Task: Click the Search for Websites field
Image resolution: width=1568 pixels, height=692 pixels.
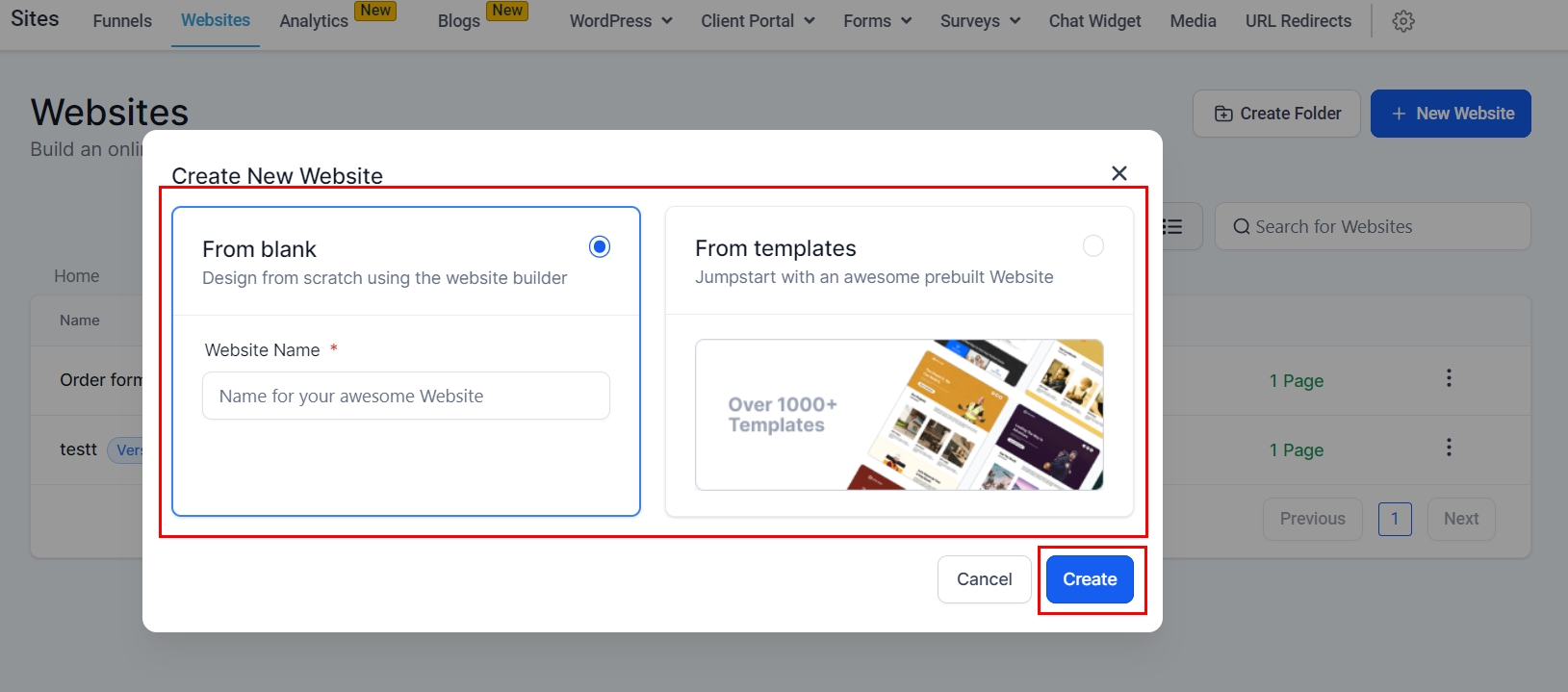Action: click(1373, 226)
